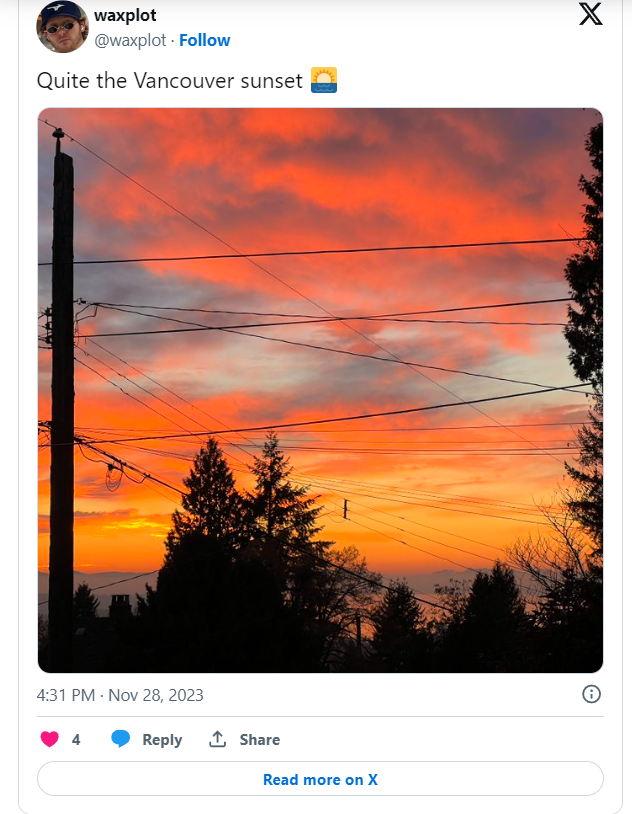Viewport: 632px width, 814px height.
Task: Open the Vancouver sunset photo
Action: (320, 390)
